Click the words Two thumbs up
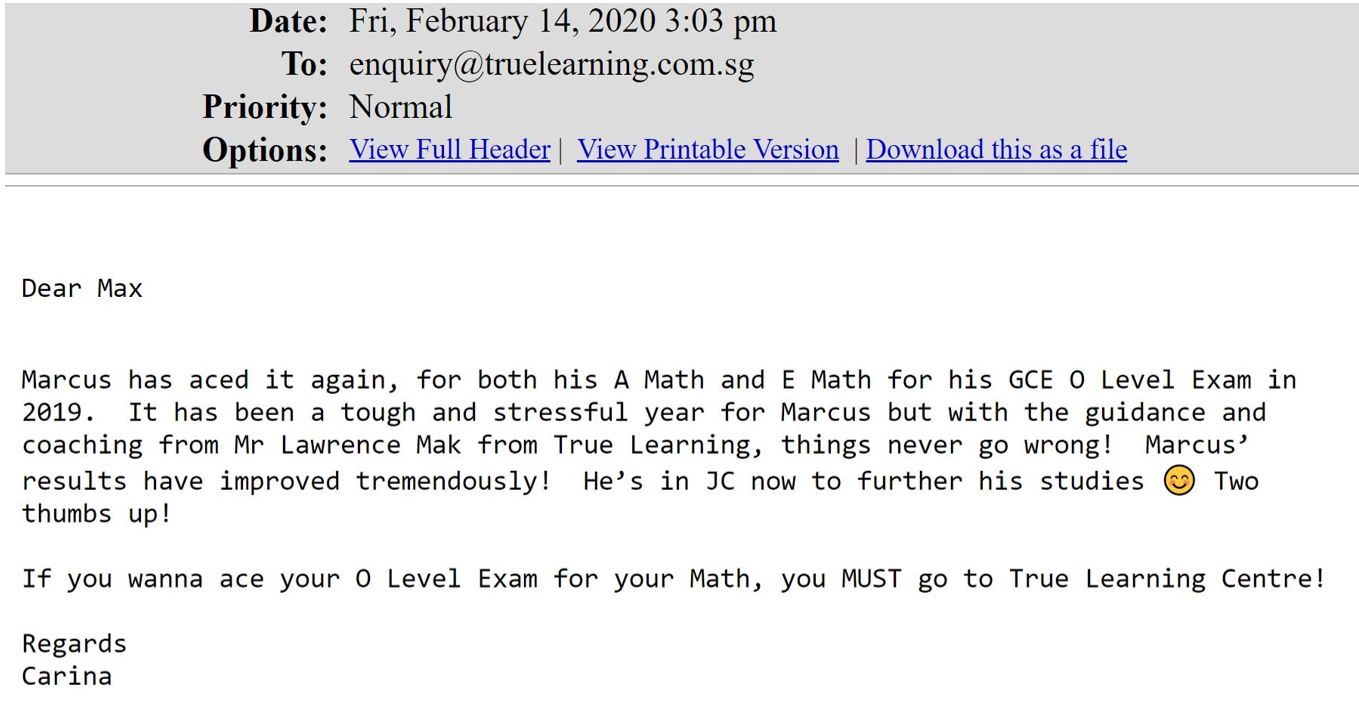Viewport: 1359px width, 723px height. click(x=640, y=498)
